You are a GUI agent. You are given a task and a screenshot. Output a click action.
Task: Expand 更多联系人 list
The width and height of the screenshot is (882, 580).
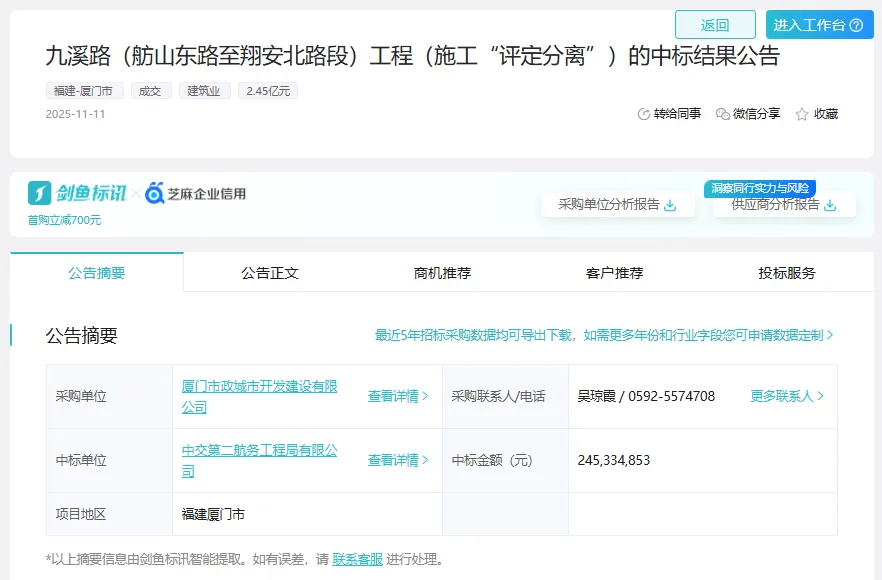click(787, 396)
